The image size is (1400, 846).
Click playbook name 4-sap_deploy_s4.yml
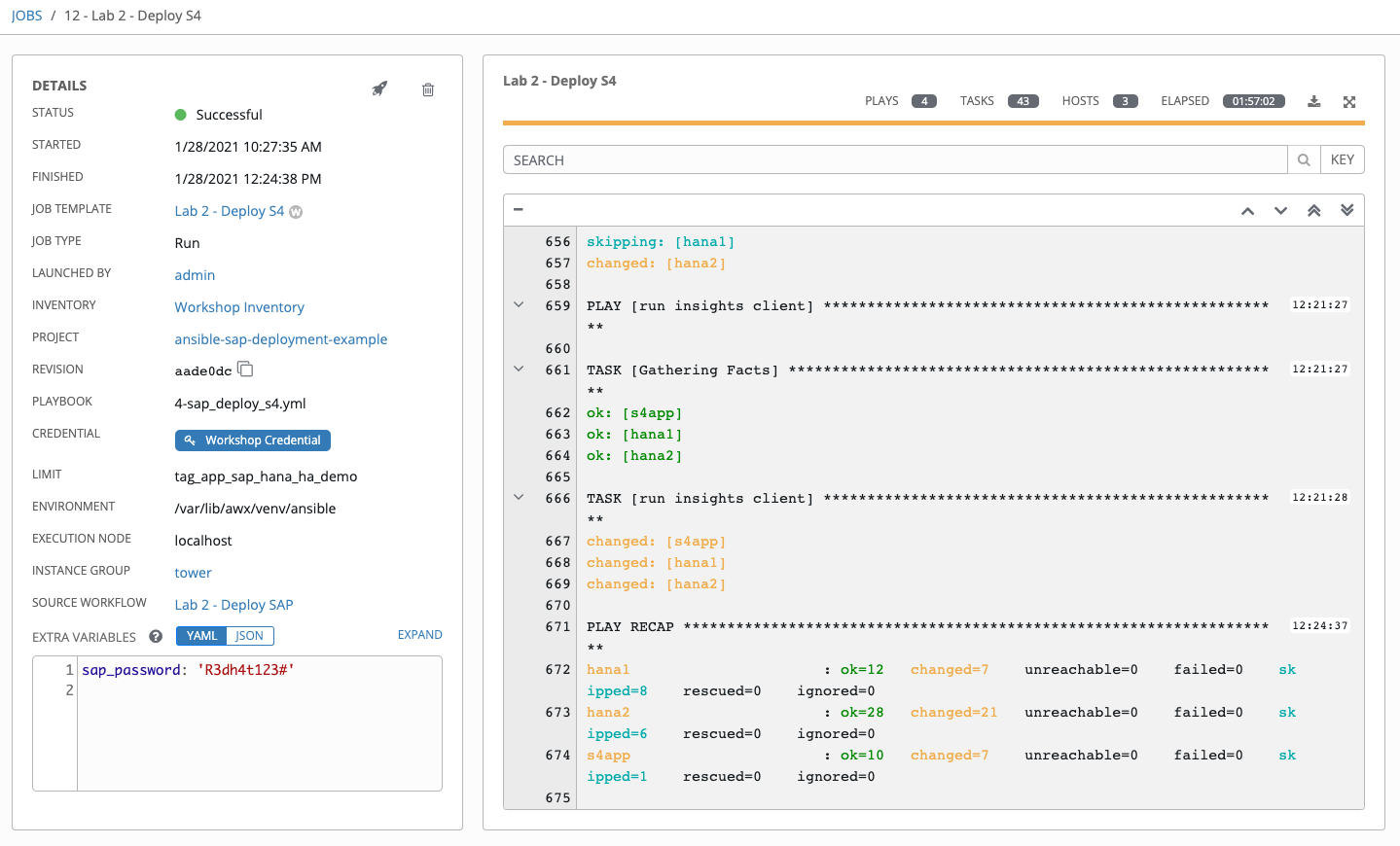click(x=240, y=404)
